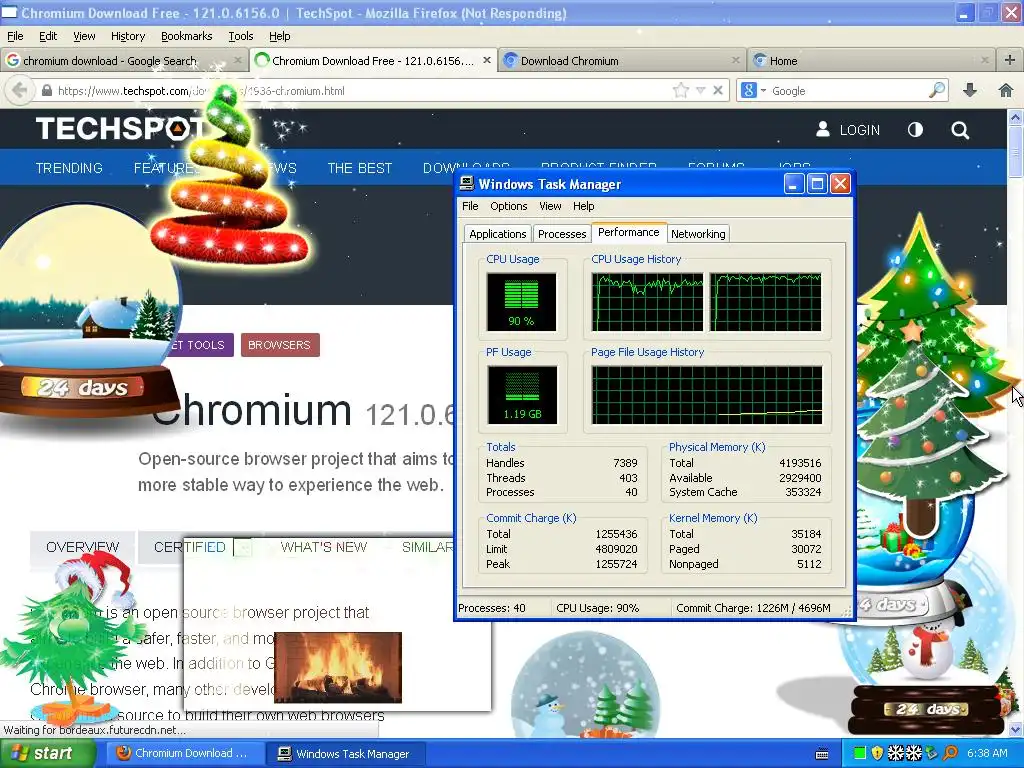Viewport: 1024px width, 768px height.
Task: Select the OVERVIEW section tab
Action: (x=82, y=547)
